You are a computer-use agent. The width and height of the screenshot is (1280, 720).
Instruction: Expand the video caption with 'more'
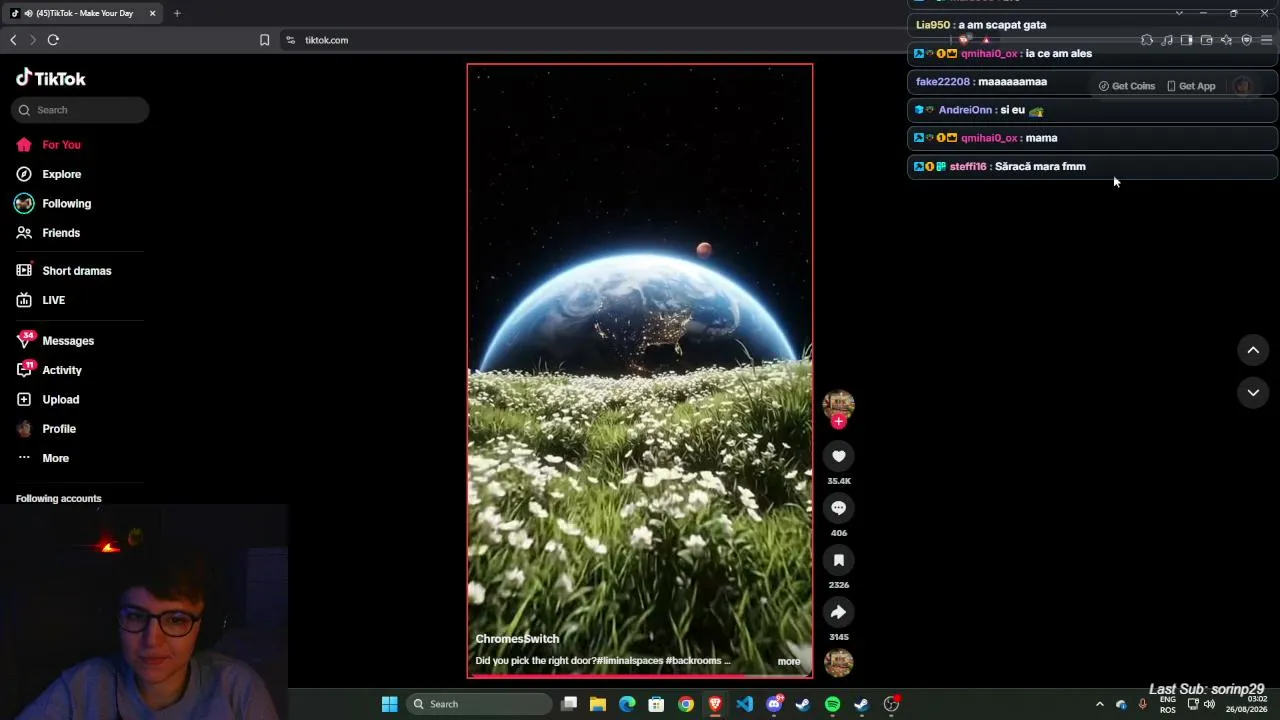click(x=789, y=661)
